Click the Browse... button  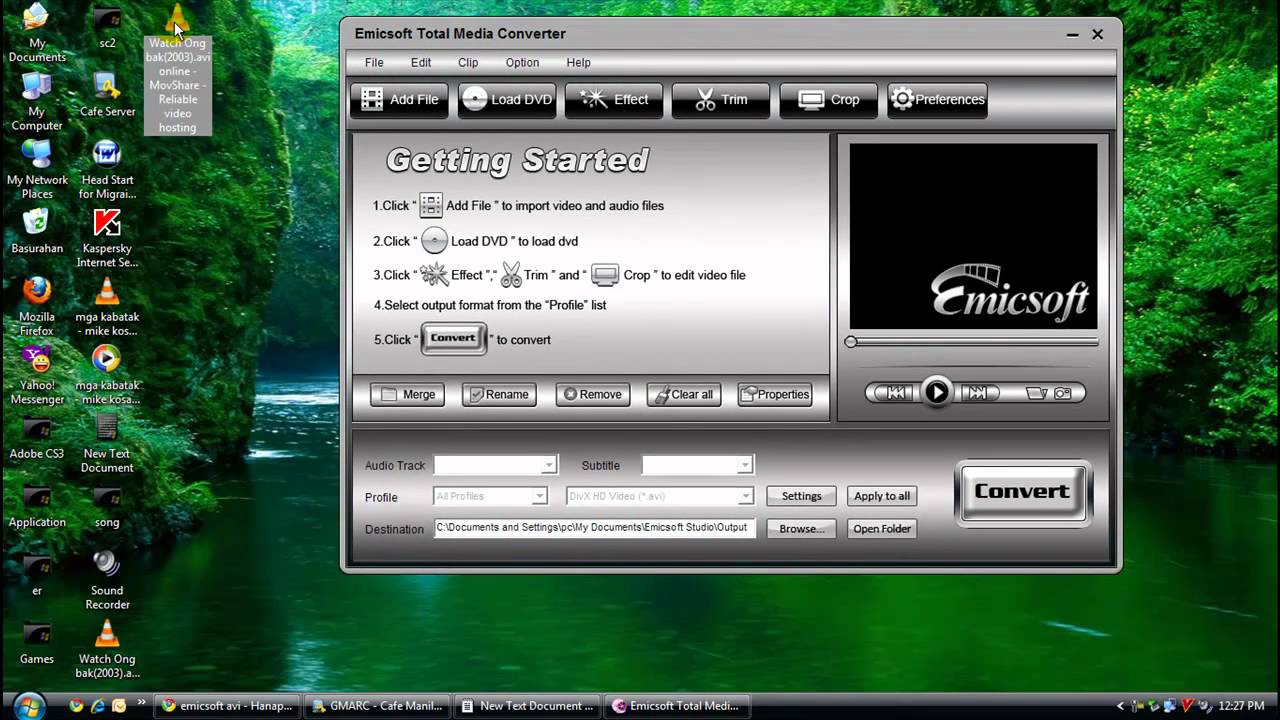click(801, 528)
